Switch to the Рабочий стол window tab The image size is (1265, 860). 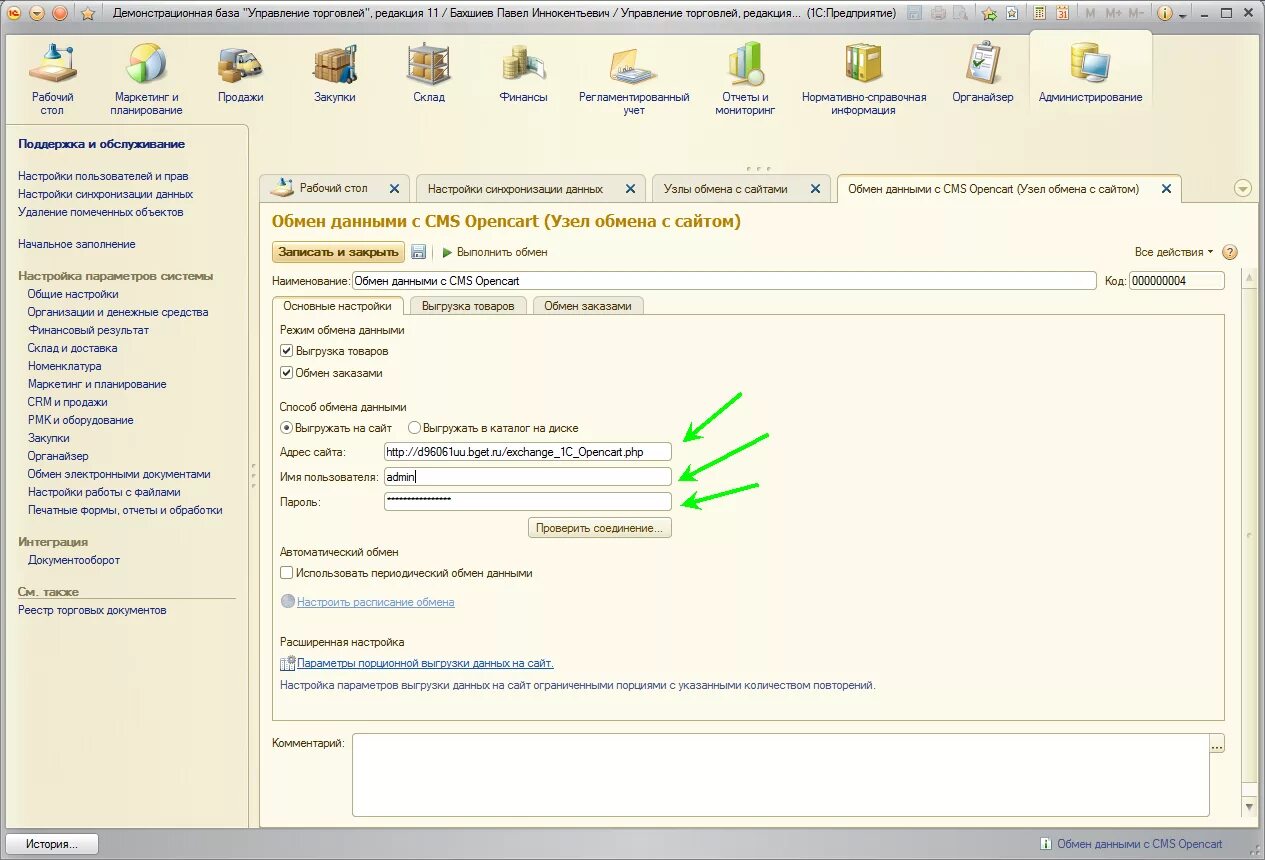[x=334, y=188]
